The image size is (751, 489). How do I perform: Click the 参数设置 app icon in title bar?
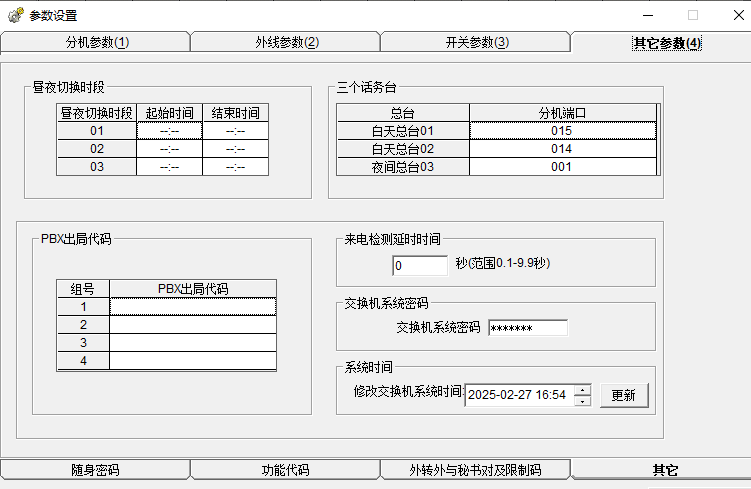point(15,15)
